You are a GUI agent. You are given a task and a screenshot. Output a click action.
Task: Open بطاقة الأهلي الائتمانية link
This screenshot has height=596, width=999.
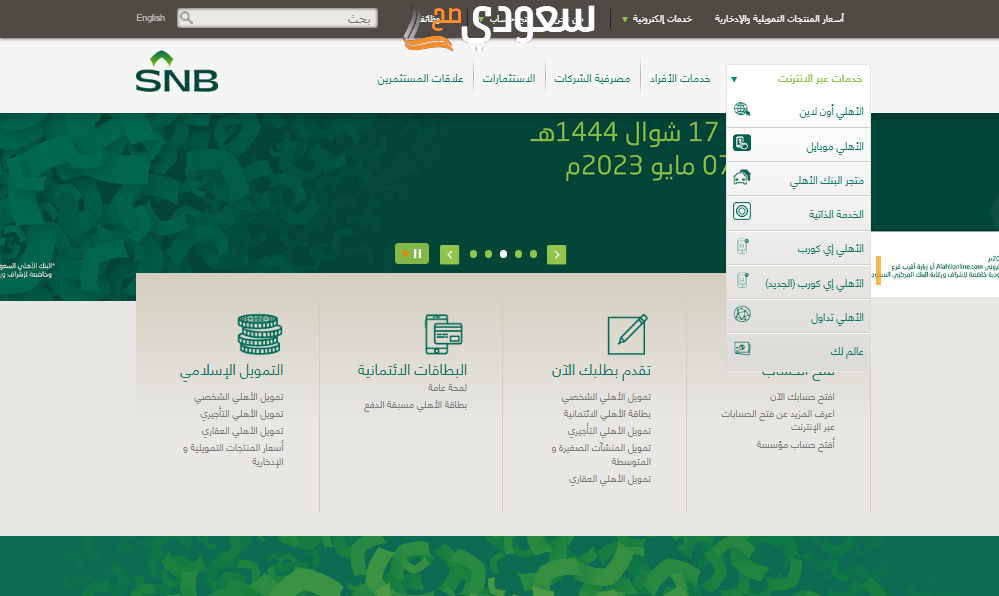[607, 414]
